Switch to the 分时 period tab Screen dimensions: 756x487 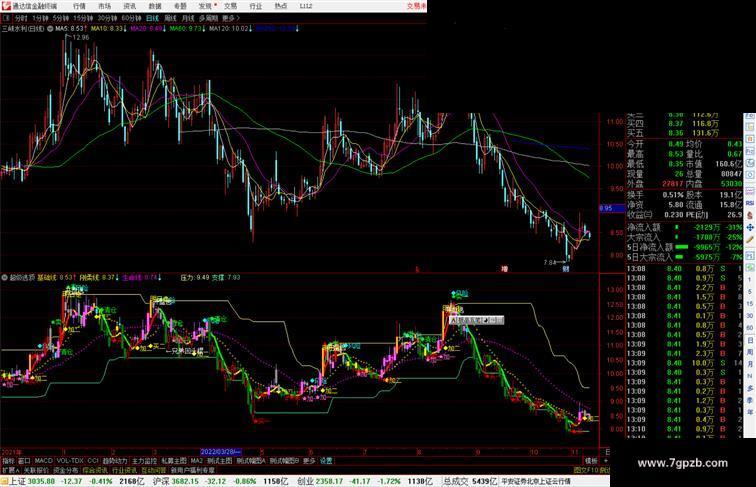tap(21, 18)
